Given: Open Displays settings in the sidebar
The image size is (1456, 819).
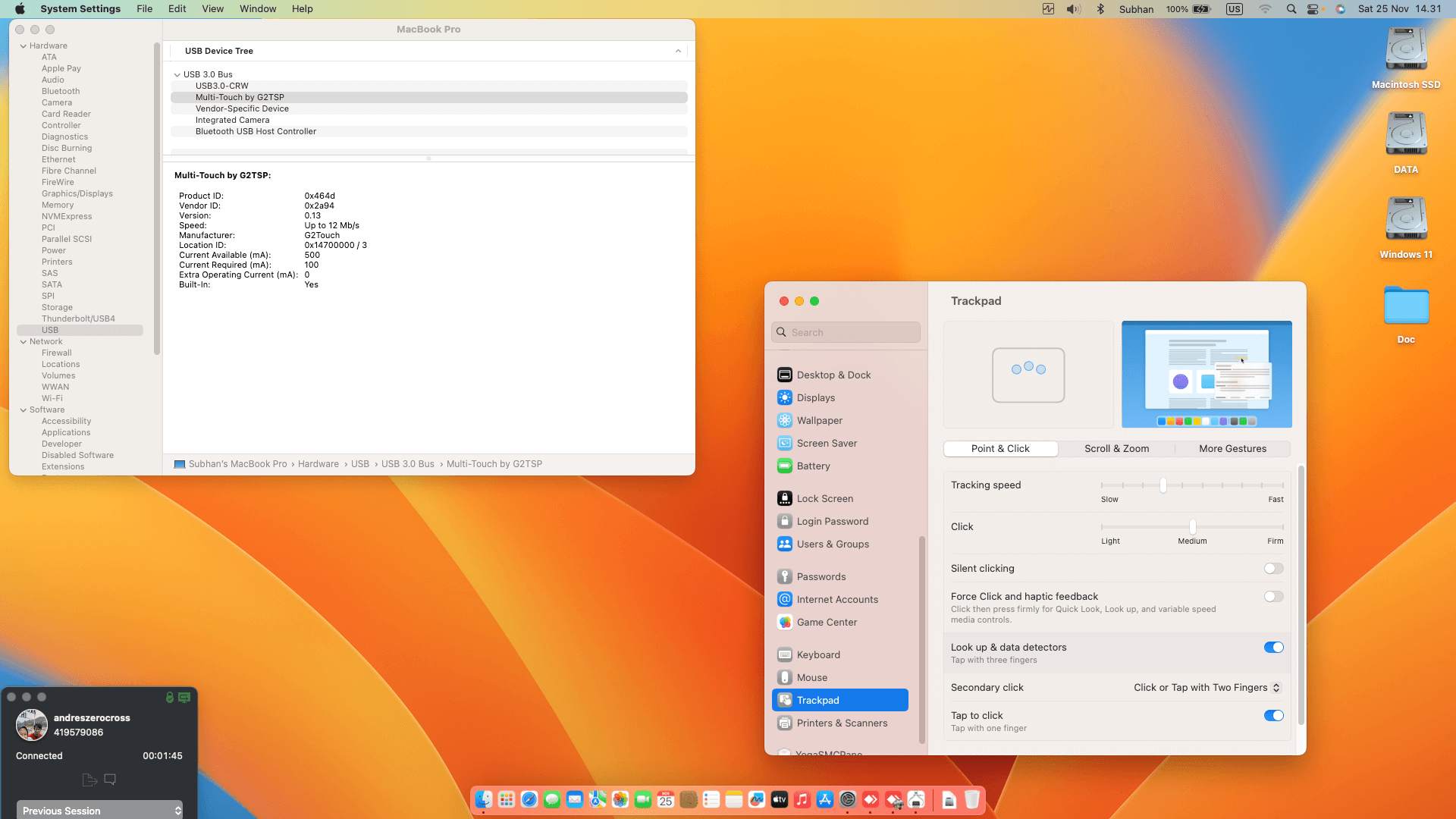Looking at the screenshot, I should [x=815, y=397].
